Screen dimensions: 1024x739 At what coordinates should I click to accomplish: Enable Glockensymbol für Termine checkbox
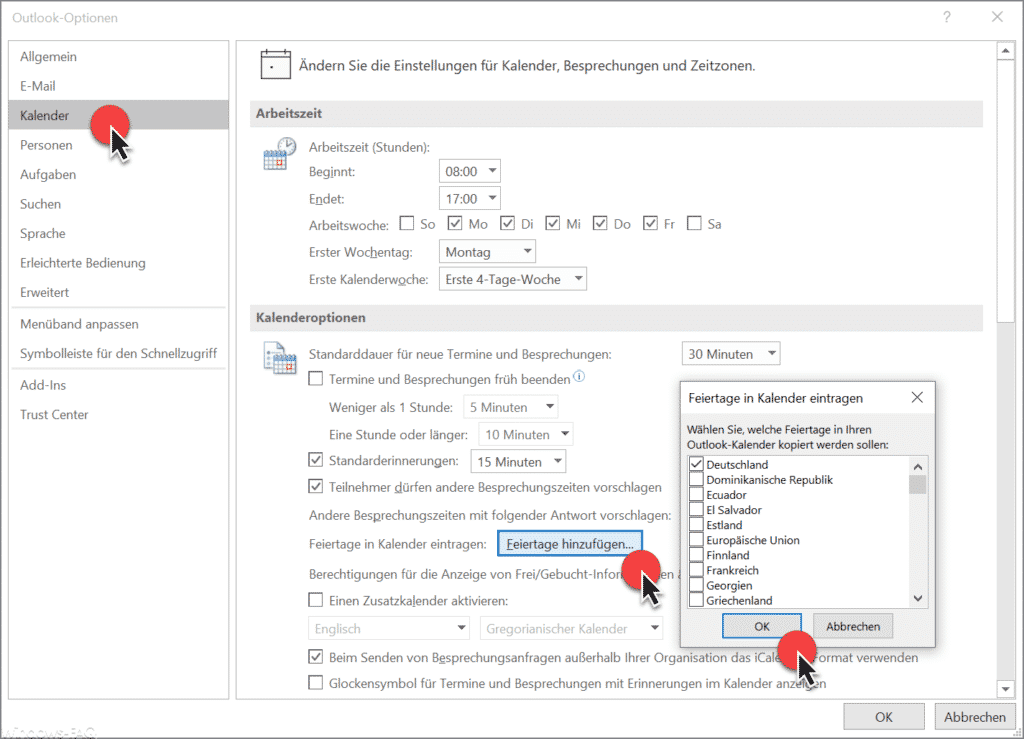tap(315, 683)
